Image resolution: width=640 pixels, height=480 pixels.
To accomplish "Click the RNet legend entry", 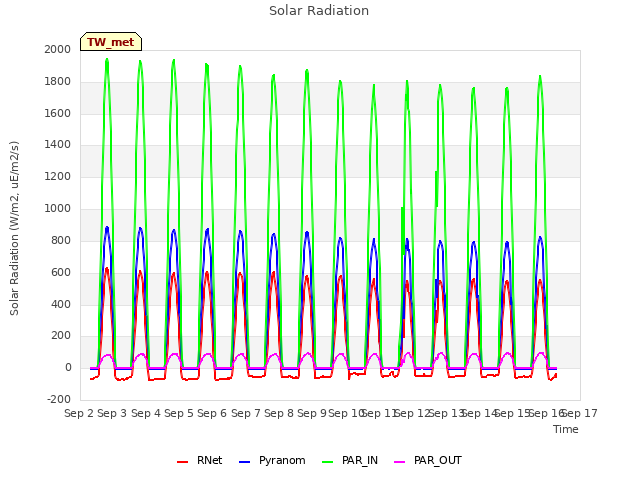I will tap(200, 460).
